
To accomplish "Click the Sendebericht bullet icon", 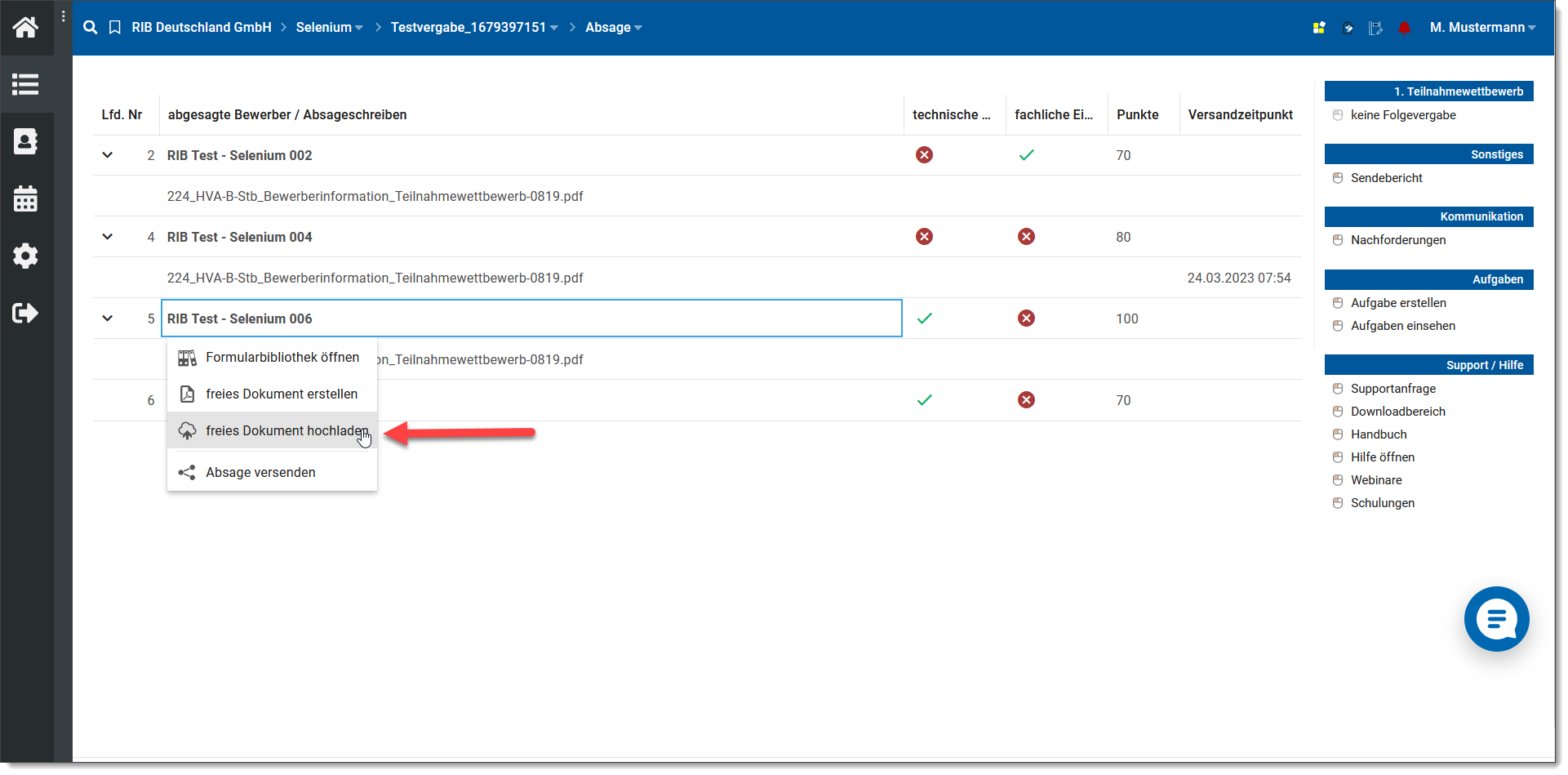I will pyautogui.click(x=1337, y=178).
